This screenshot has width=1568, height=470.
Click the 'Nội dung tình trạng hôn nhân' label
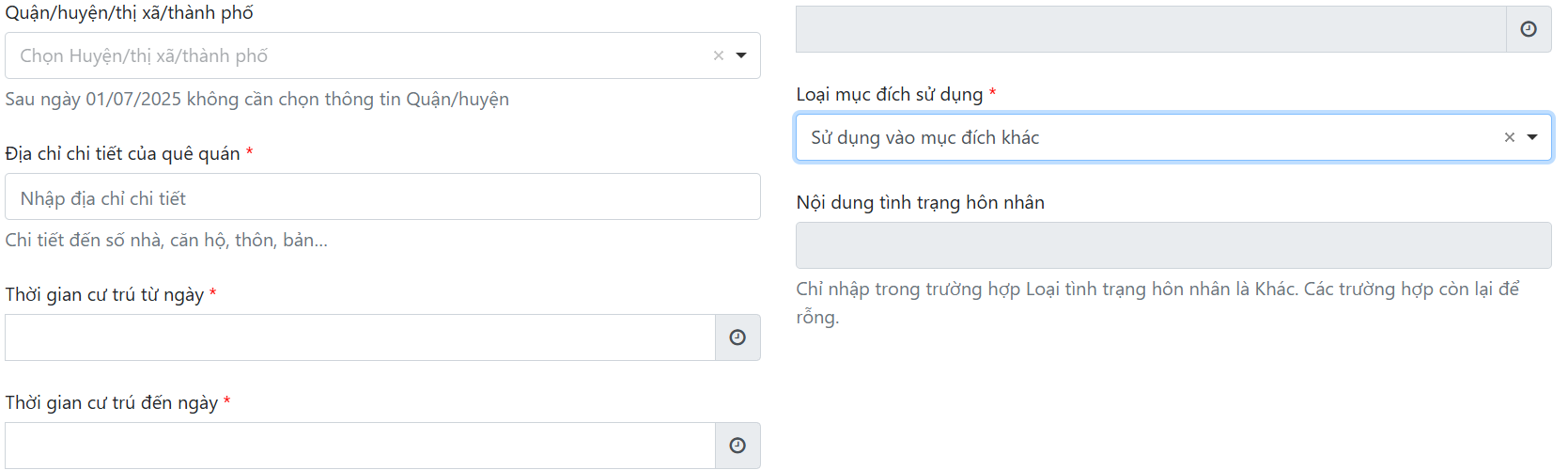(920, 202)
